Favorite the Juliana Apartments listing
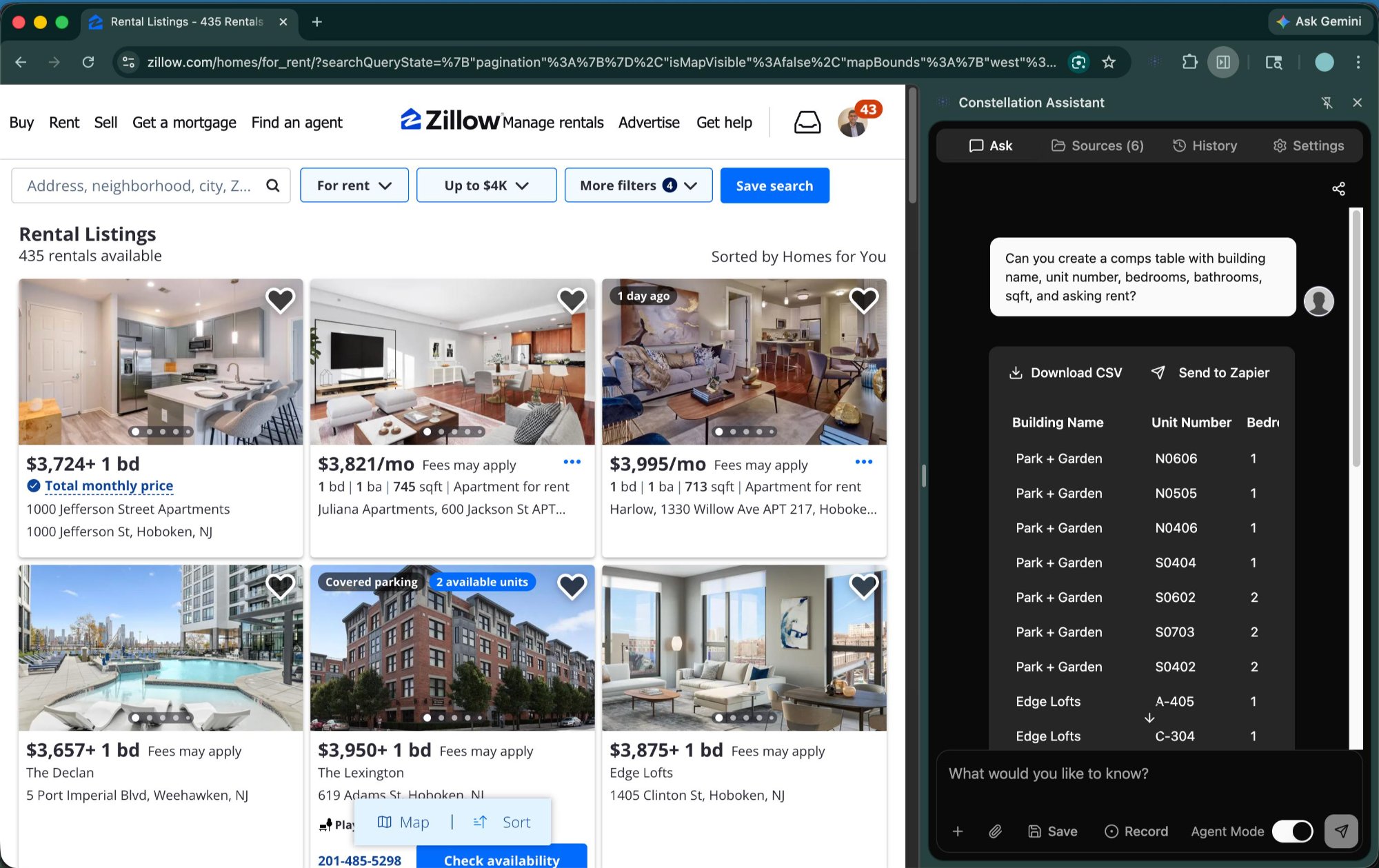The image size is (1379, 868). pos(572,300)
